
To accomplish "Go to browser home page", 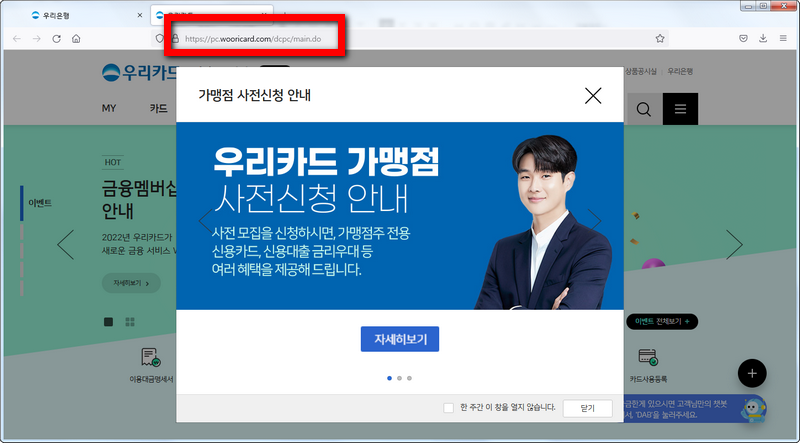I will click(76, 39).
